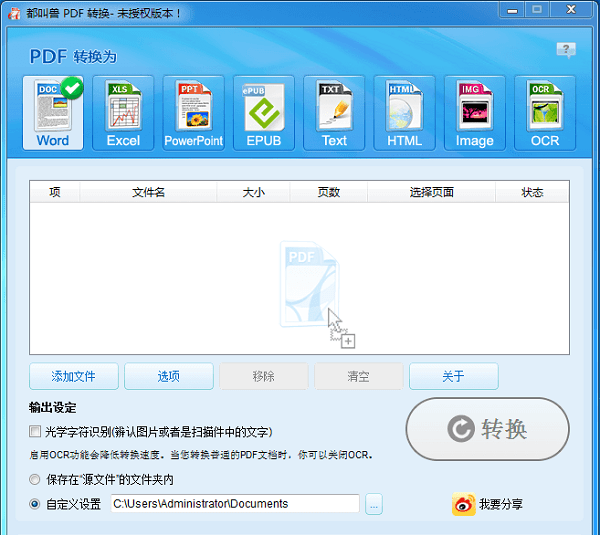Open the 关于 about button
The height and width of the screenshot is (535, 600).
pyautogui.click(x=454, y=377)
